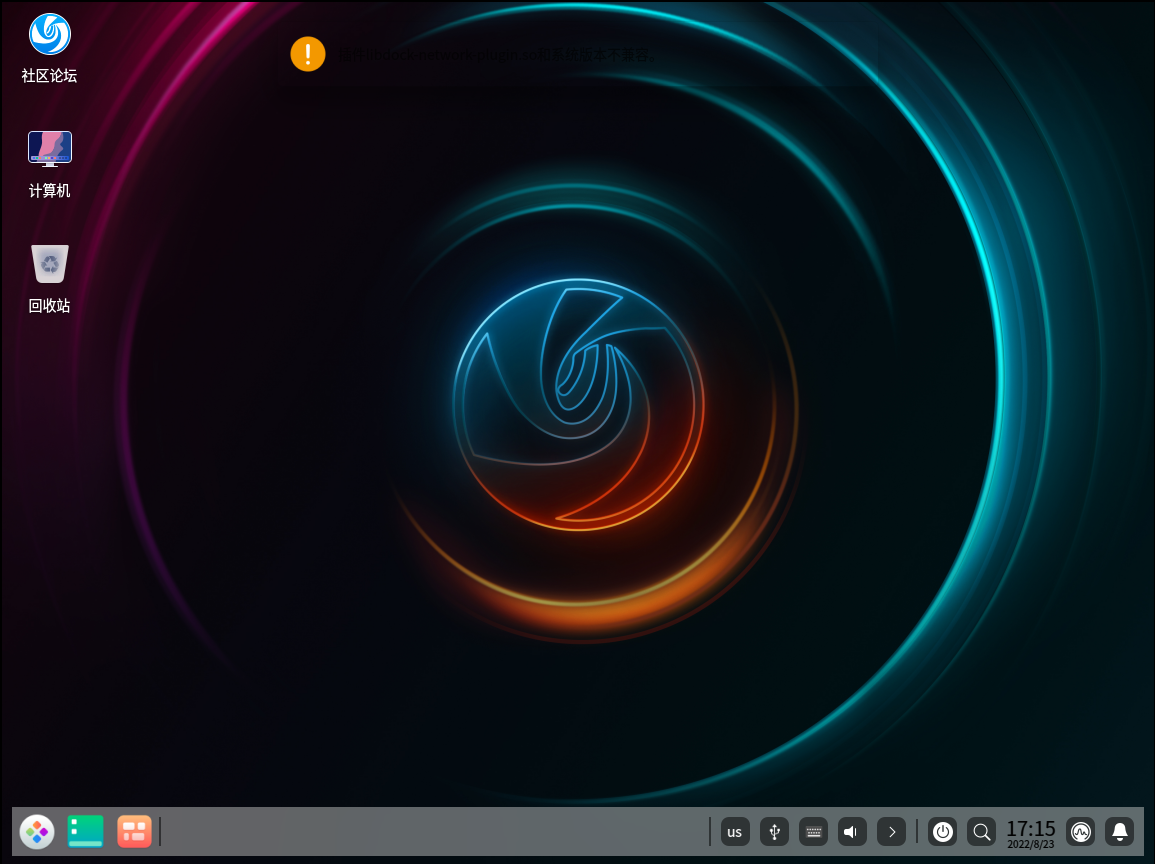Click the 17:15 clock display
This screenshot has width=1155, height=864.
tap(1030, 831)
